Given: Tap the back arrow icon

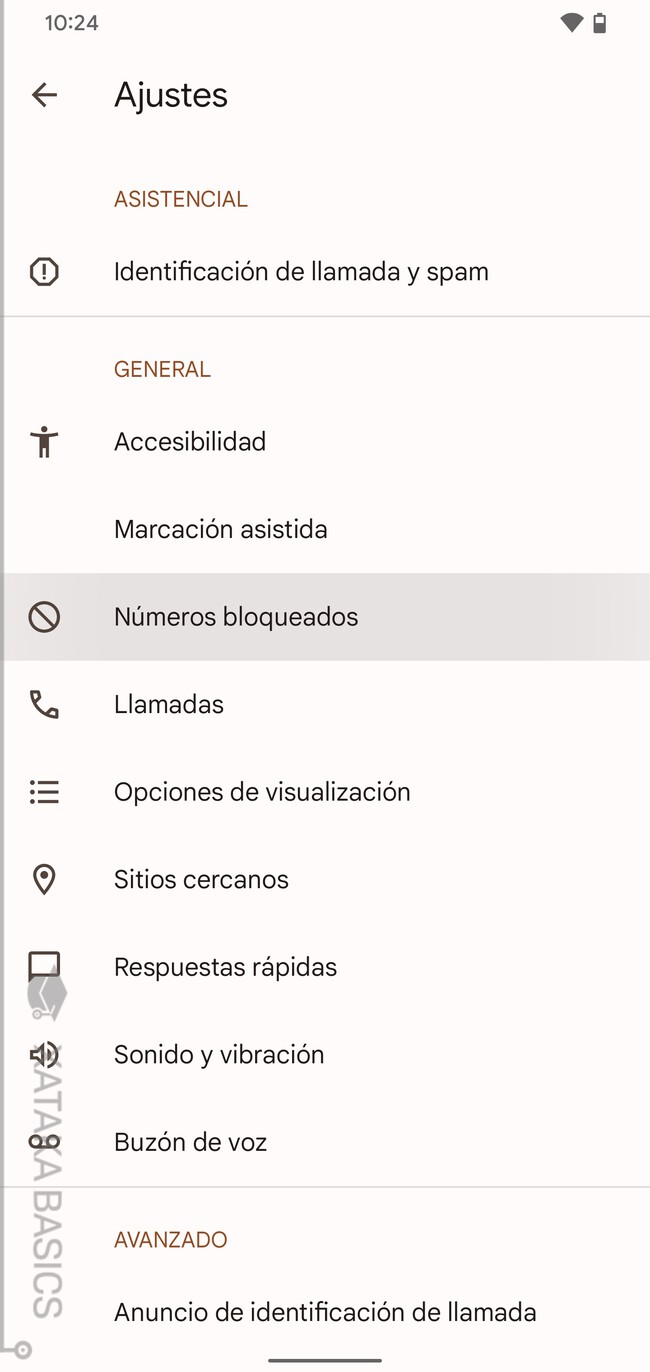Looking at the screenshot, I should coord(44,95).
